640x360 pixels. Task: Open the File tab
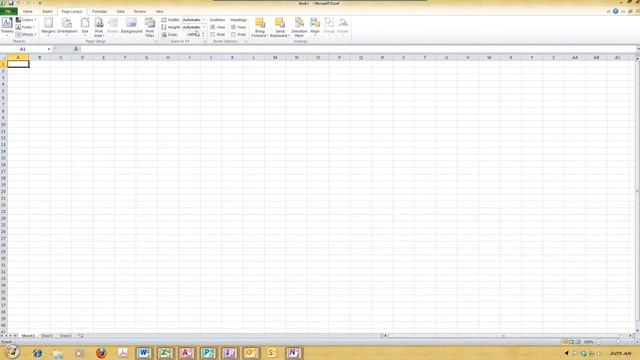(8, 11)
